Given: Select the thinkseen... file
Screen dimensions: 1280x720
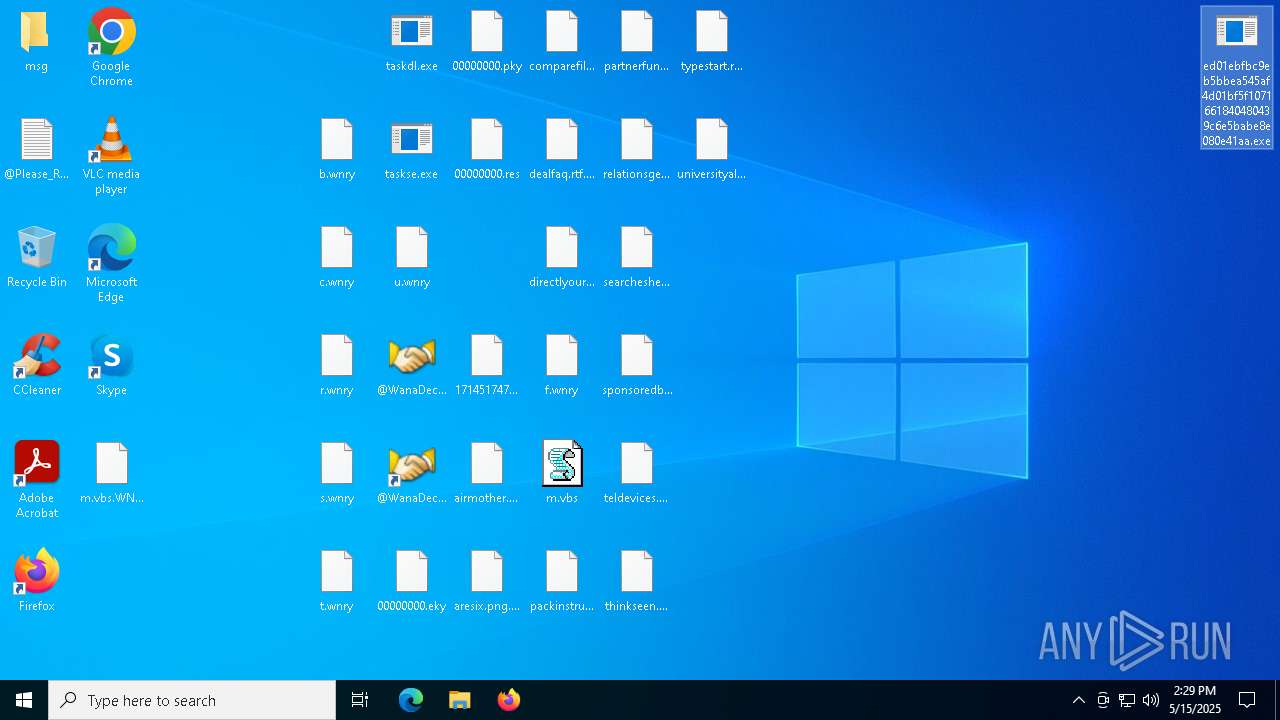Looking at the screenshot, I should (x=636, y=582).
